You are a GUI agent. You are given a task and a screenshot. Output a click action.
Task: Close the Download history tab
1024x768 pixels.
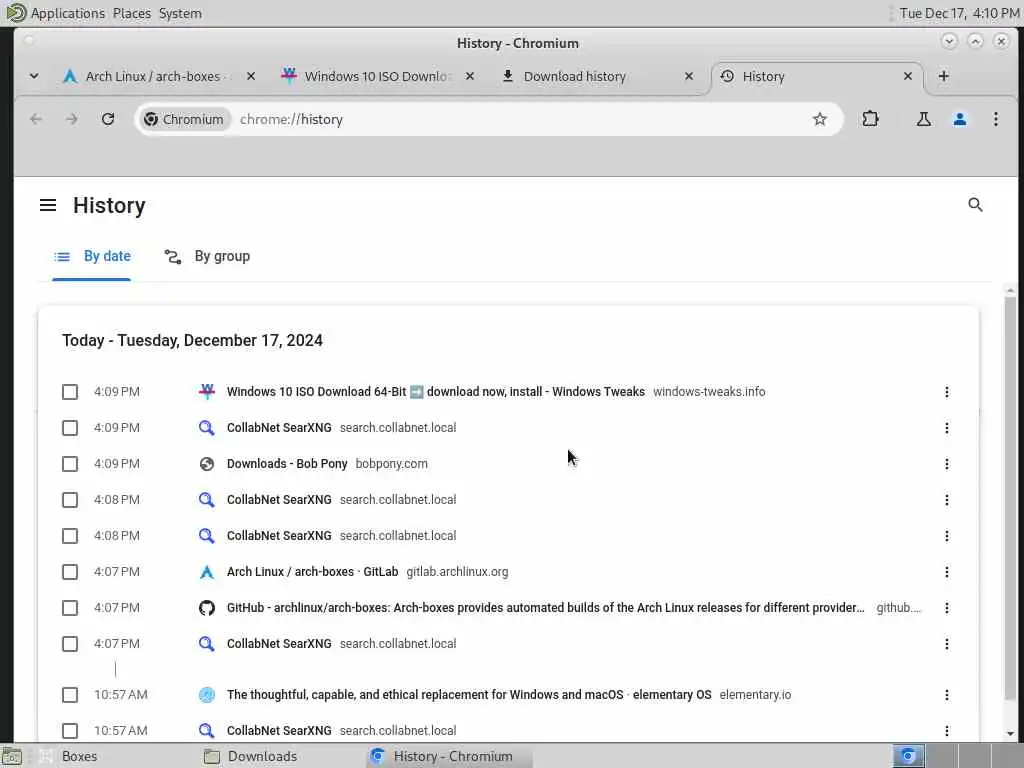click(689, 76)
